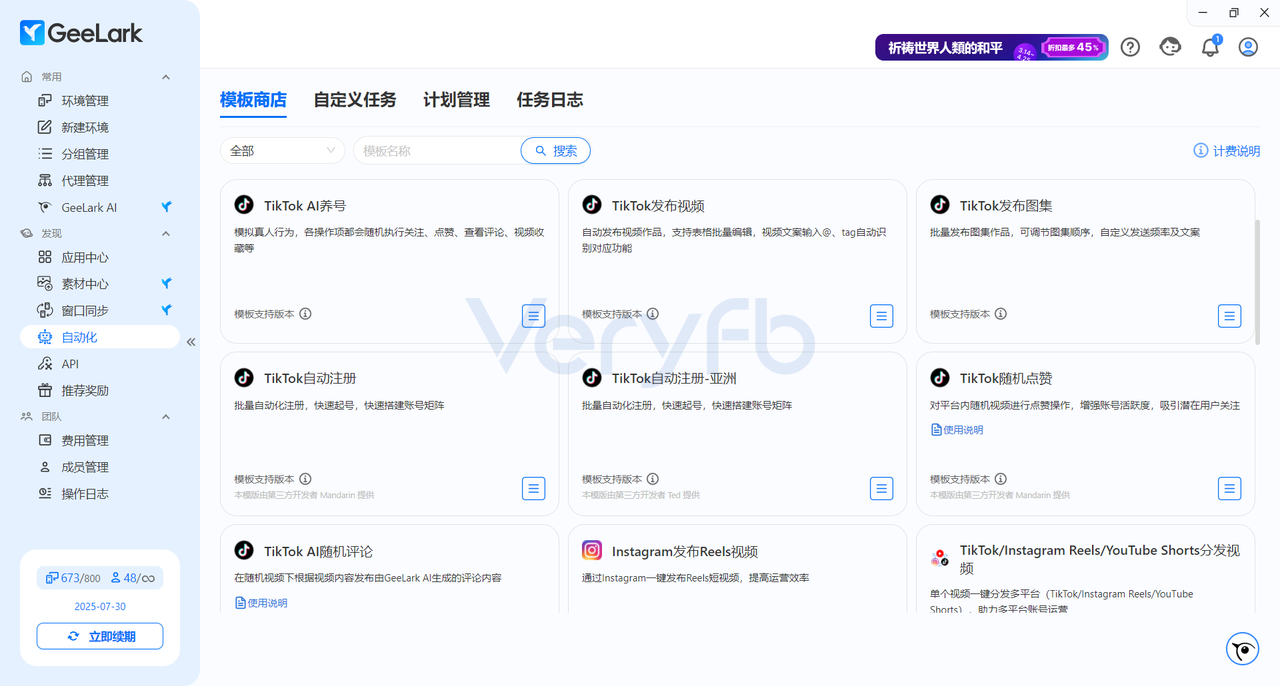Viewport: 1280px width, 686px height.
Task: Open the list icon on TikTok发布视频 card
Action: point(882,316)
